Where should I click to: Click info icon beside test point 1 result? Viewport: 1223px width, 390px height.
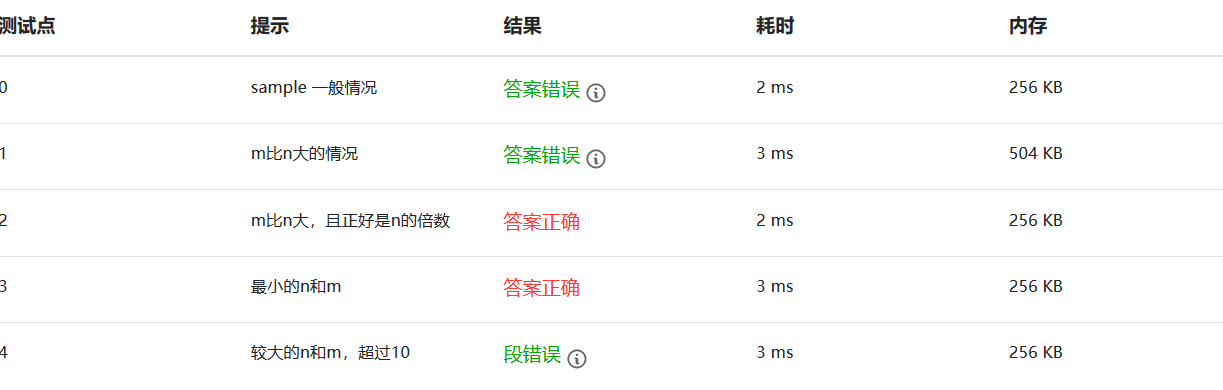pyautogui.click(x=596, y=159)
